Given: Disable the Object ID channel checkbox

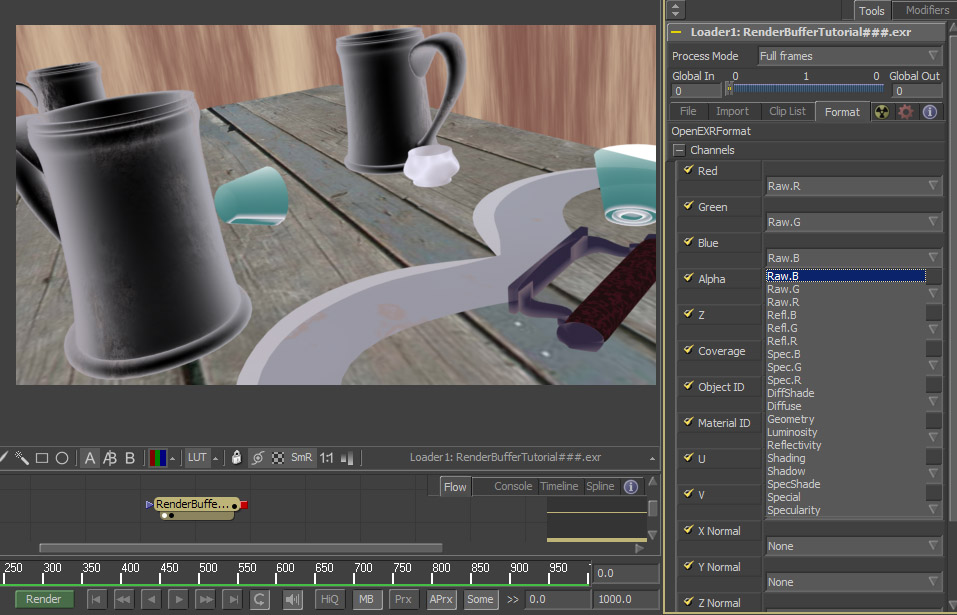Looking at the screenshot, I should [x=688, y=386].
